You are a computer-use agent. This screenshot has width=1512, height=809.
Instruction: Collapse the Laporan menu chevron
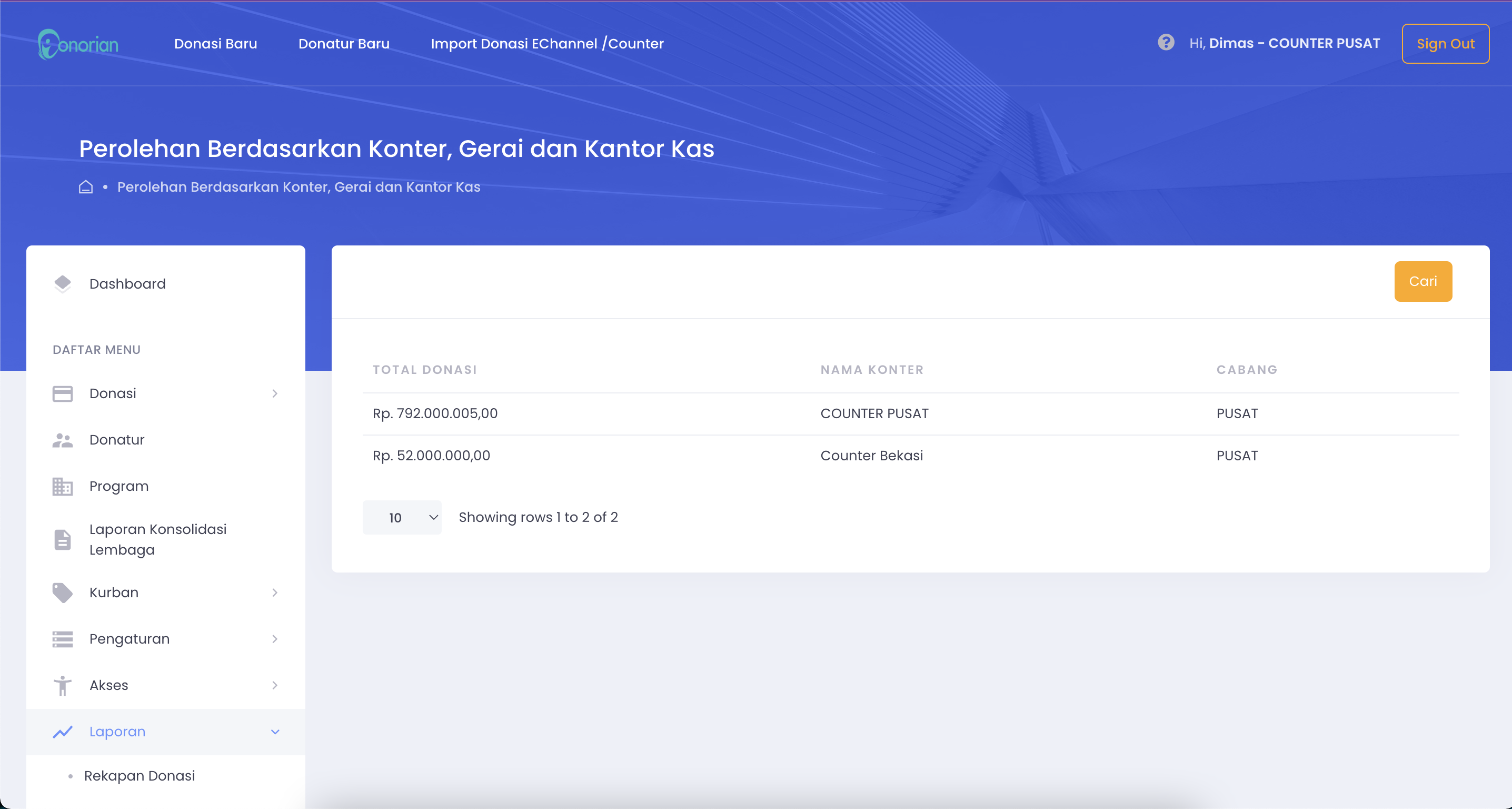click(275, 732)
